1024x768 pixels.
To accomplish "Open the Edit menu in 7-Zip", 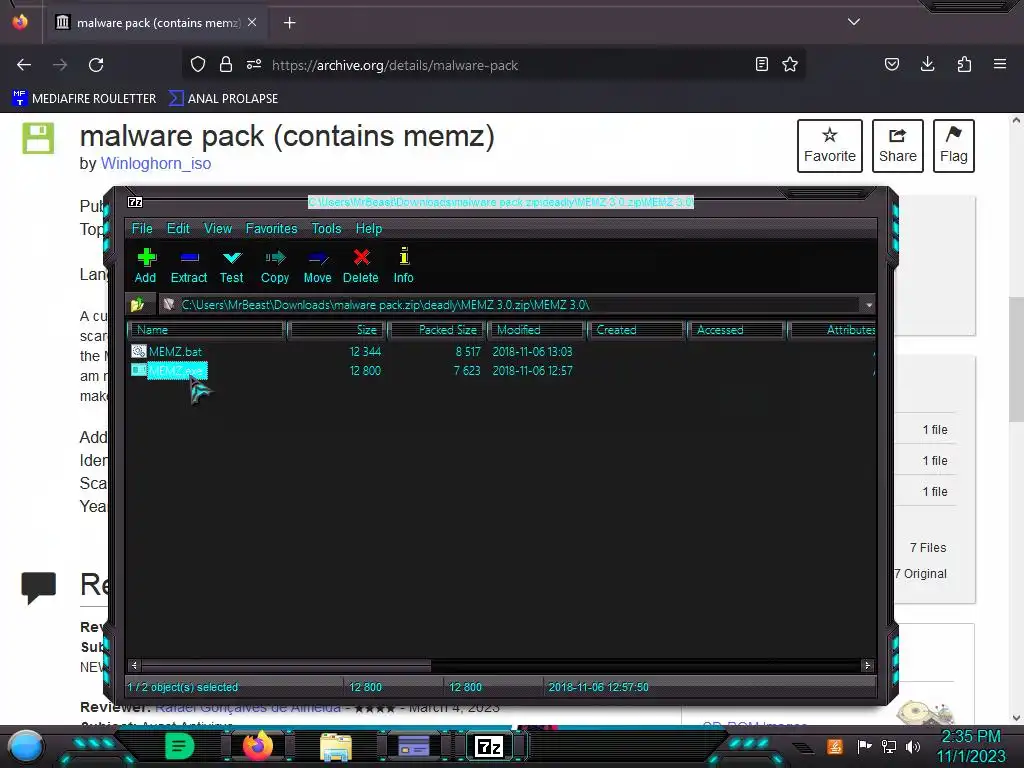I will [178, 229].
